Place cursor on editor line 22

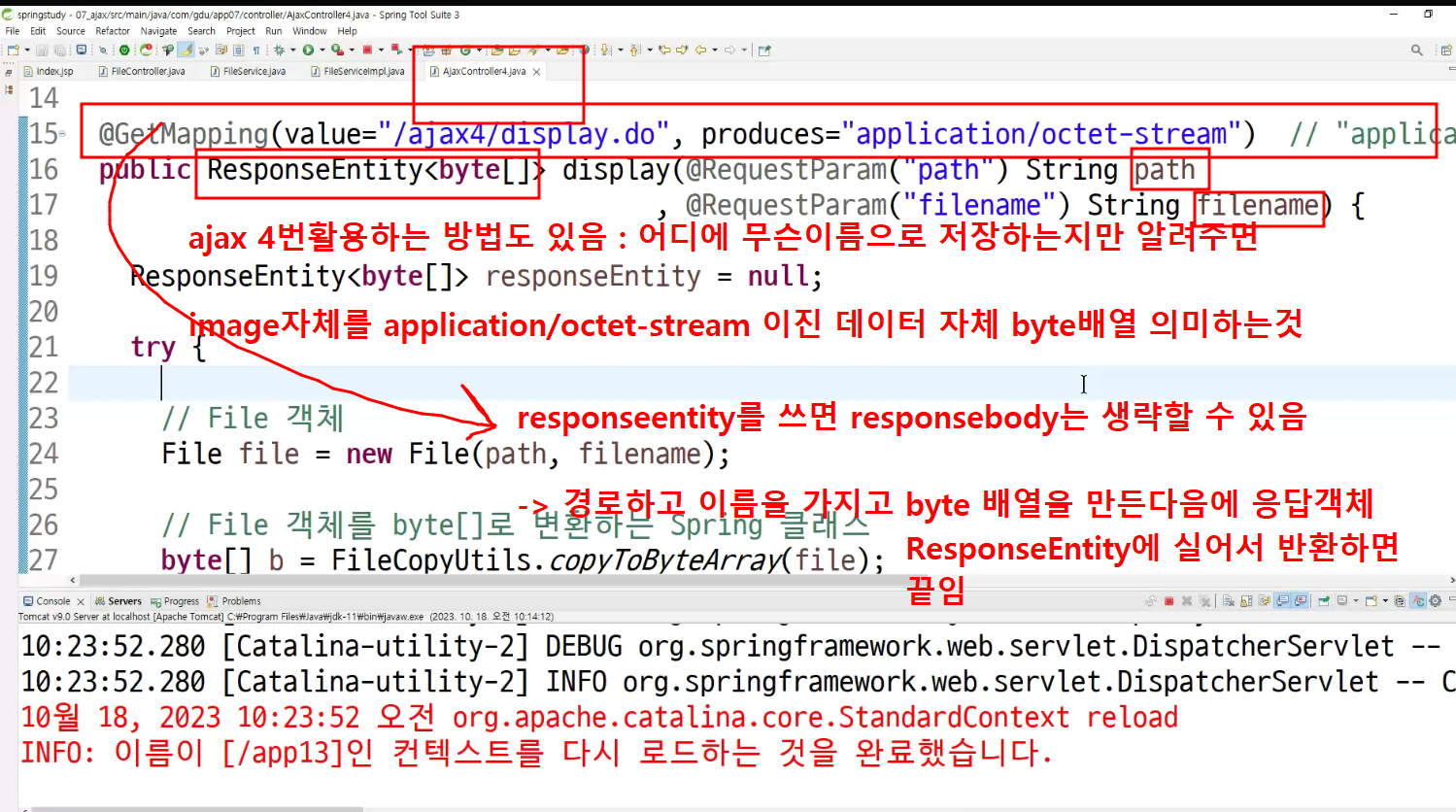click(762, 383)
